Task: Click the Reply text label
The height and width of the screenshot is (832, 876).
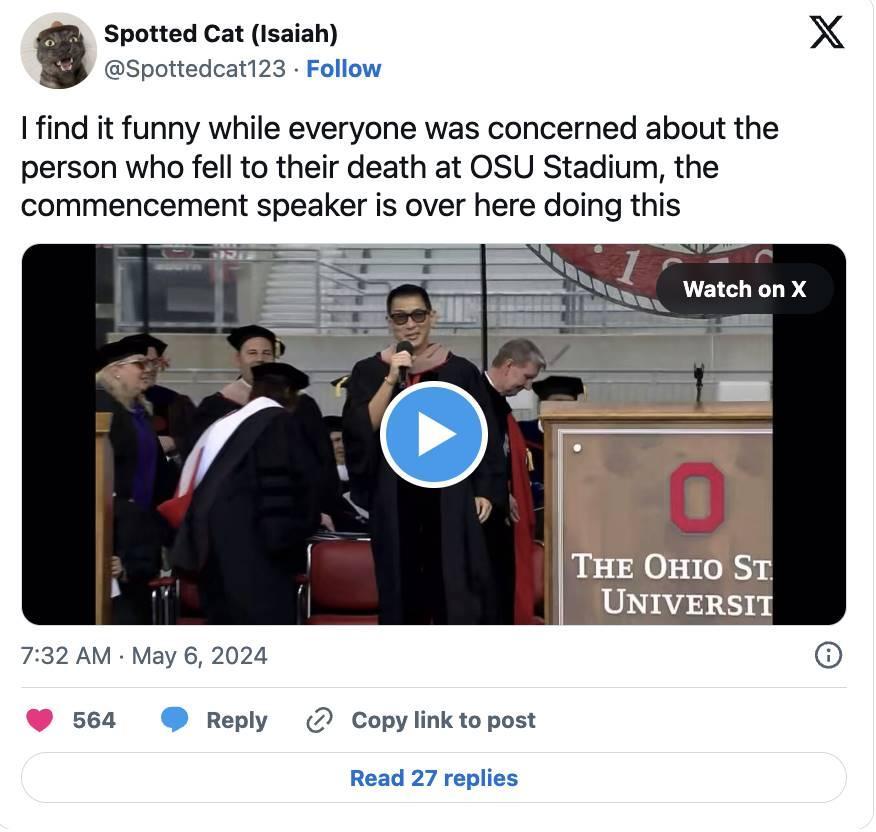Action: pos(236,720)
